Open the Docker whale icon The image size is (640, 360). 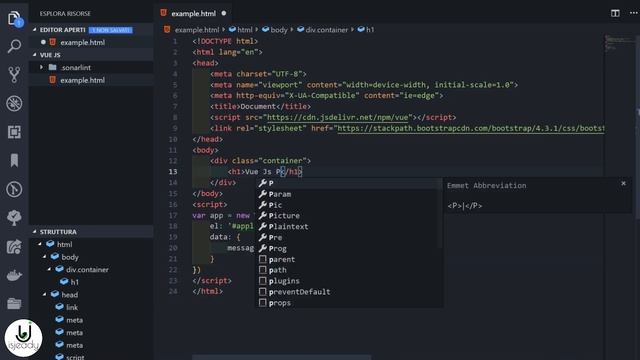[14, 275]
